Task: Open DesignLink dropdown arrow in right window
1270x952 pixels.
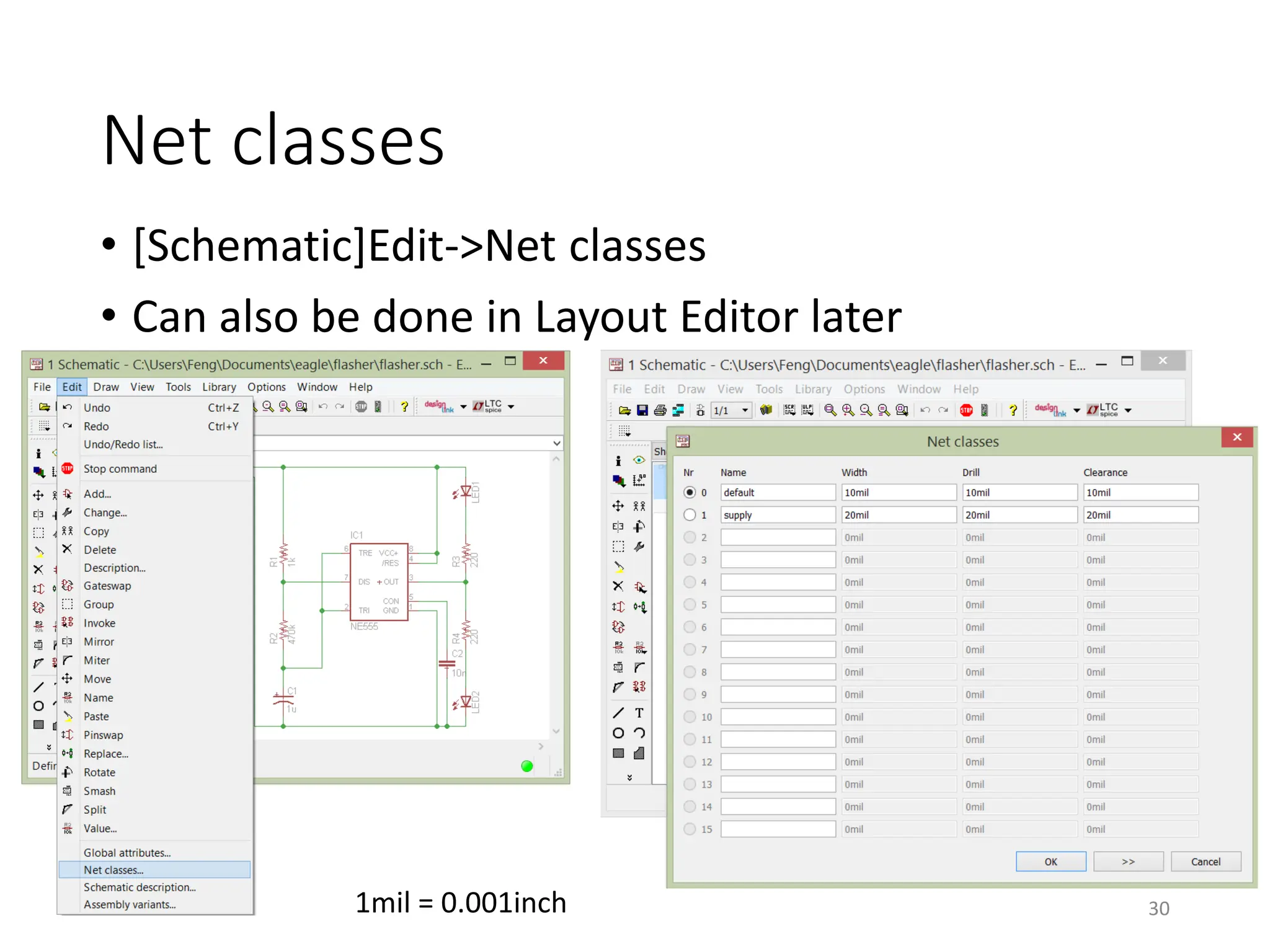Action: [x=1077, y=410]
